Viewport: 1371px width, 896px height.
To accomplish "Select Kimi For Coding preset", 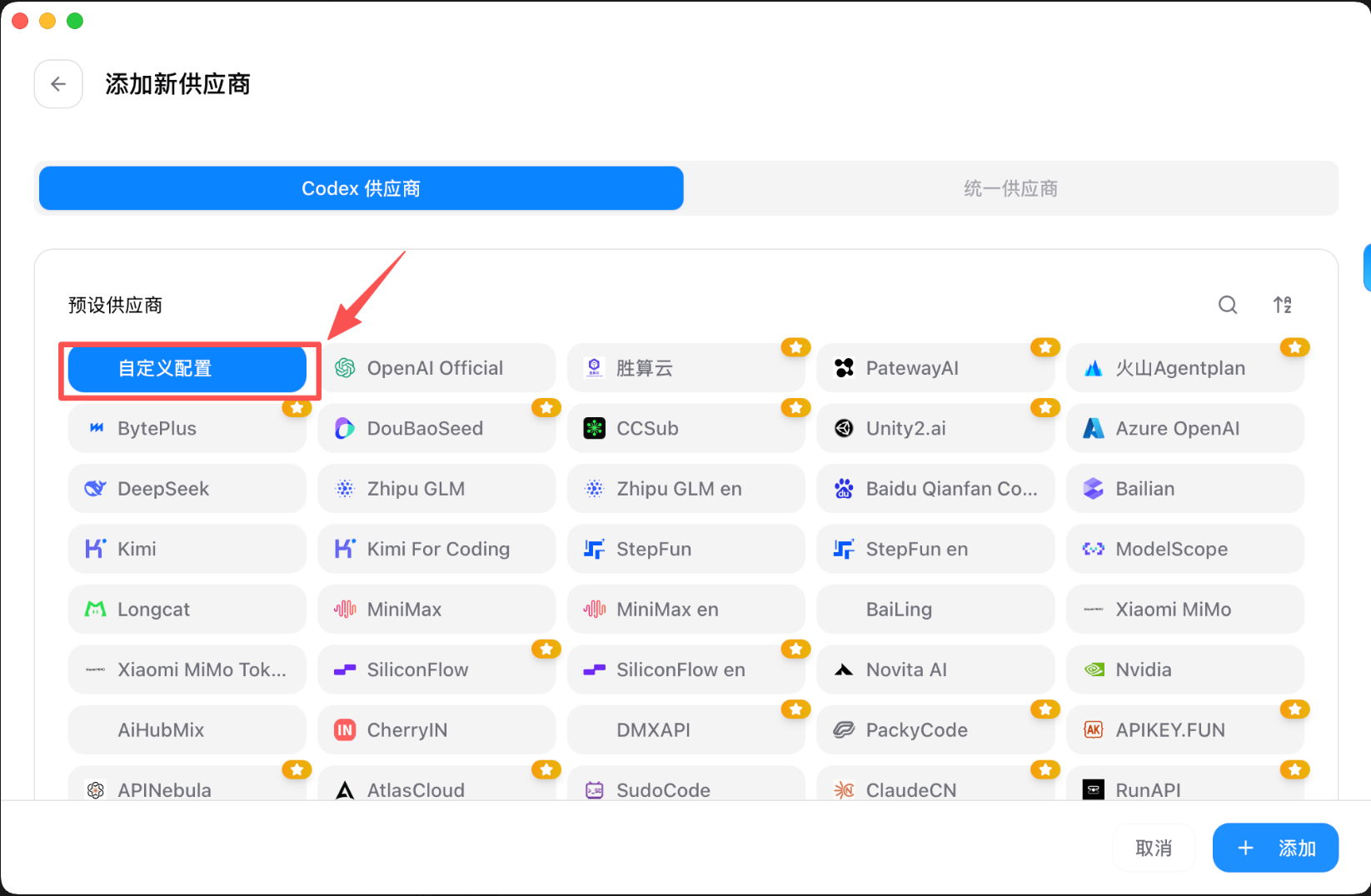I will [x=436, y=549].
